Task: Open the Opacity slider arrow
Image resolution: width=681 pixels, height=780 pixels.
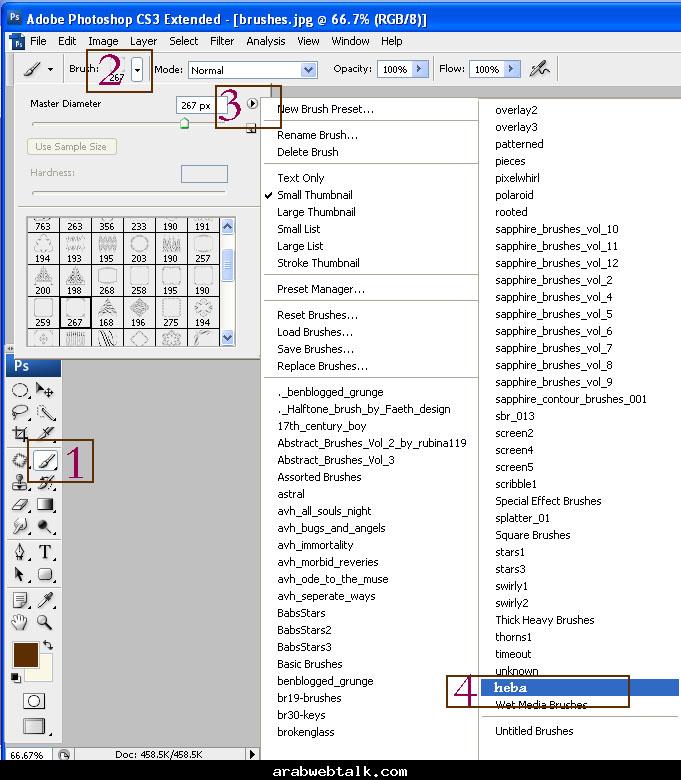Action: (419, 69)
